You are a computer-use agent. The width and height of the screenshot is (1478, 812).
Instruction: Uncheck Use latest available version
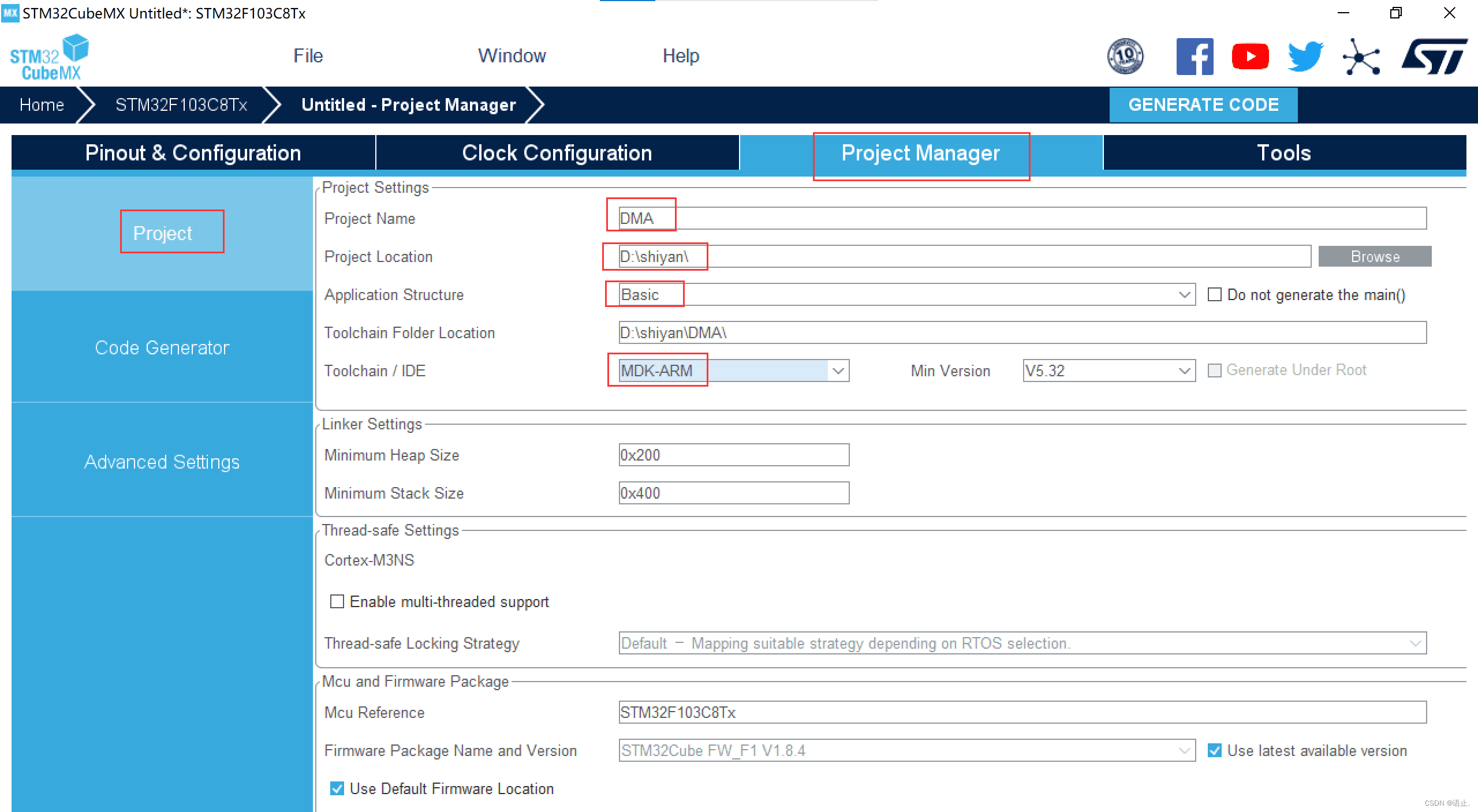tap(1215, 751)
